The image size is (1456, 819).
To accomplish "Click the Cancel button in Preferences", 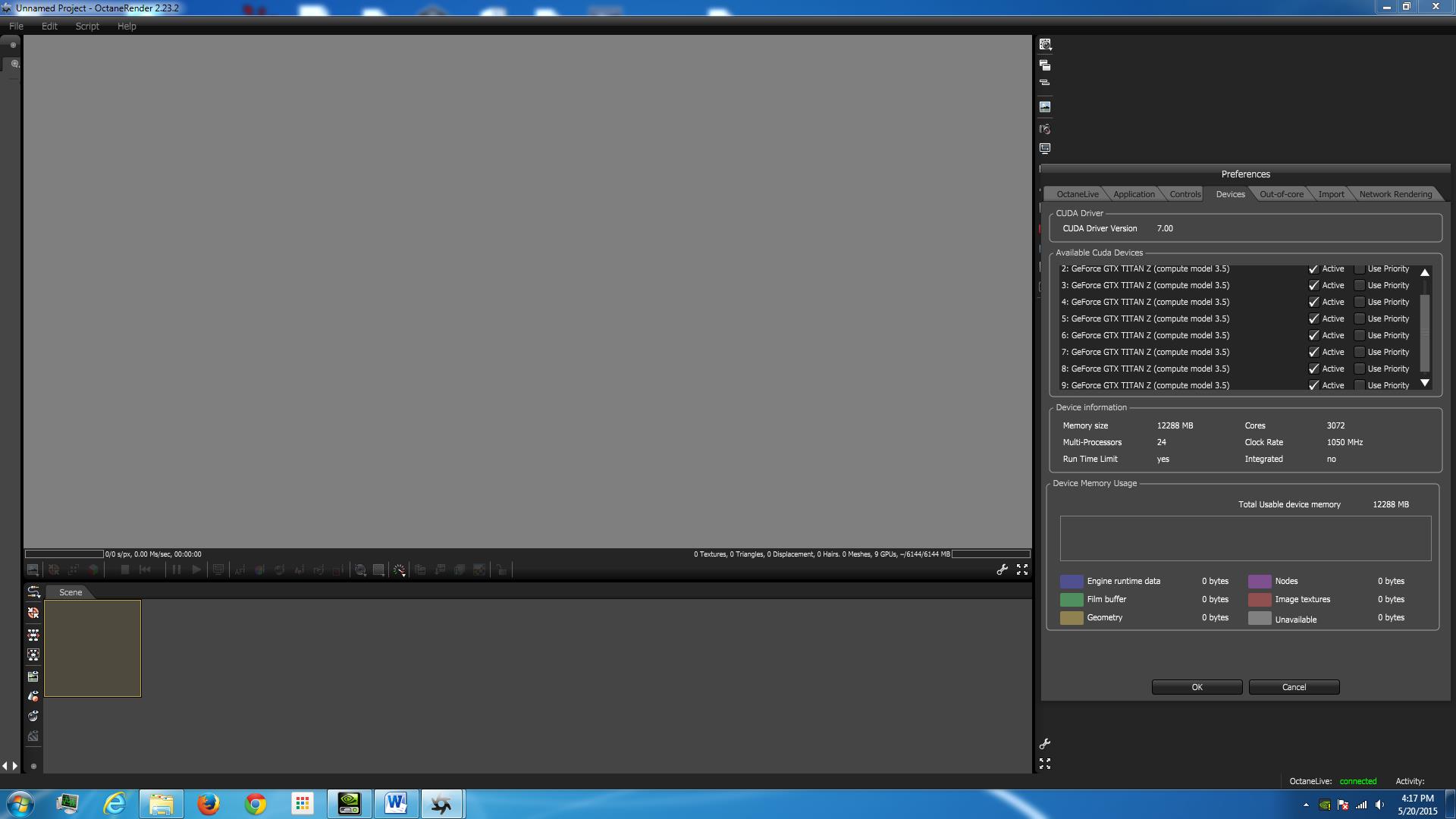I will tap(1294, 687).
